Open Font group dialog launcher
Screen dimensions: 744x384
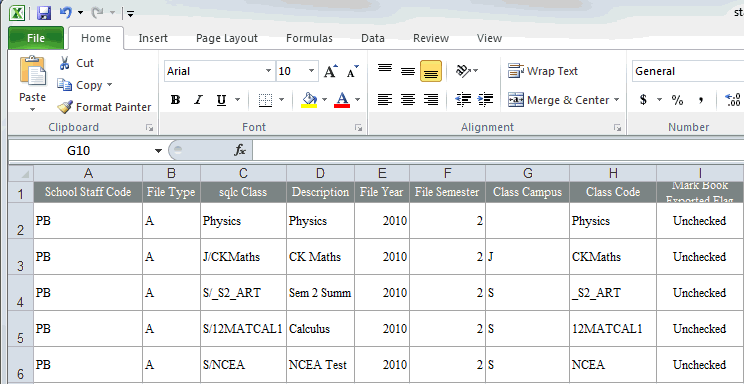(x=359, y=127)
